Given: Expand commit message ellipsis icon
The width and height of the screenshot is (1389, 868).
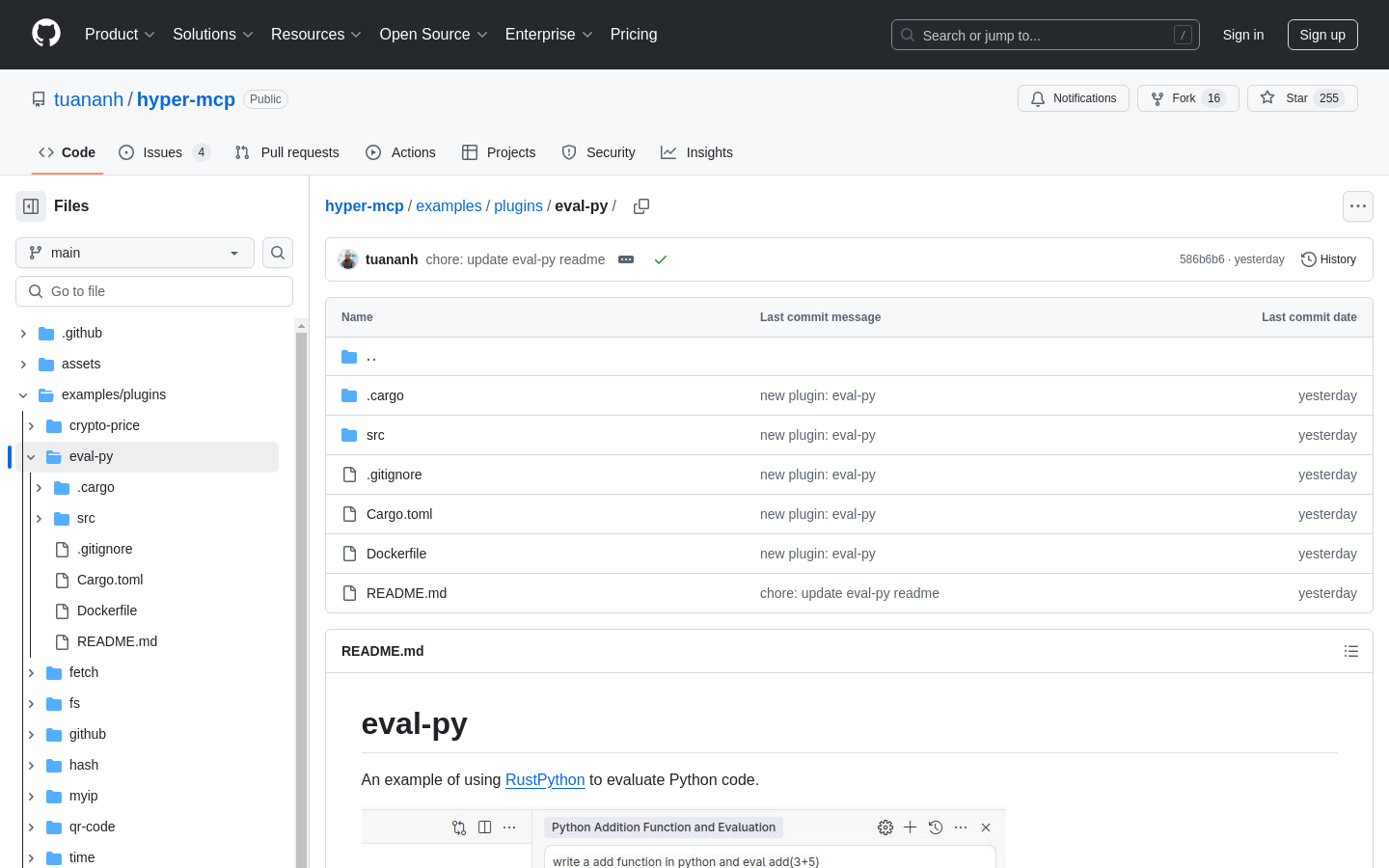Looking at the screenshot, I should tap(626, 259).
